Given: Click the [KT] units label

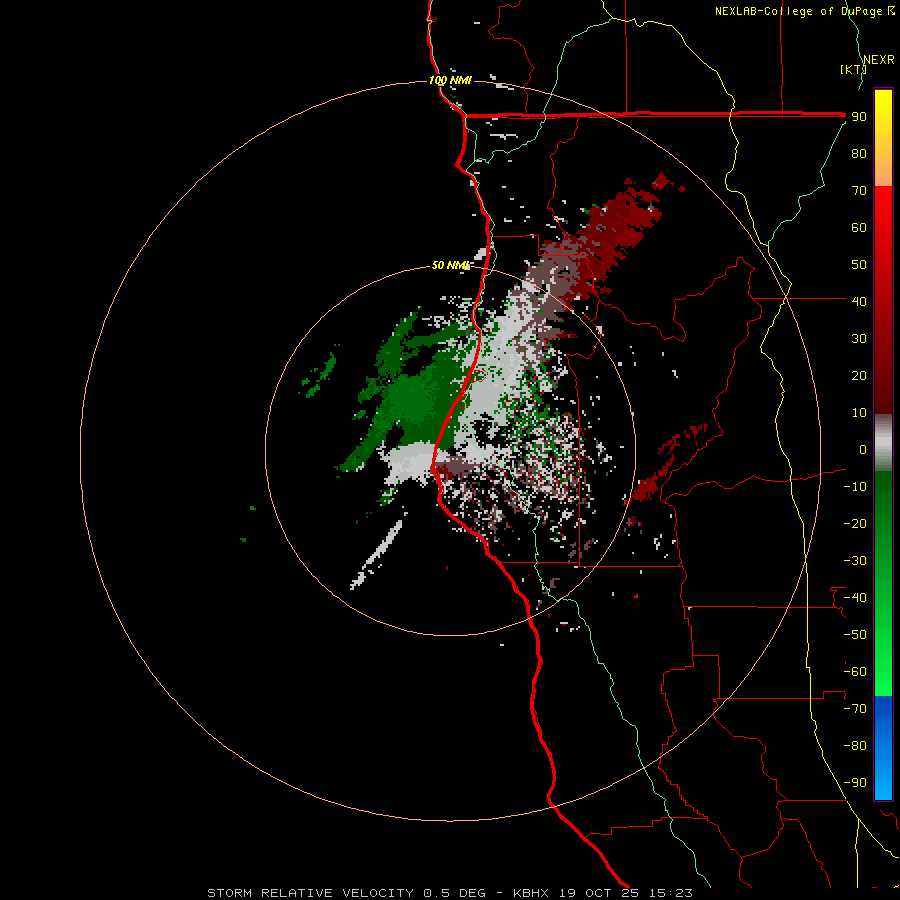Looking at the screenshot, I should tap(853, 69).
